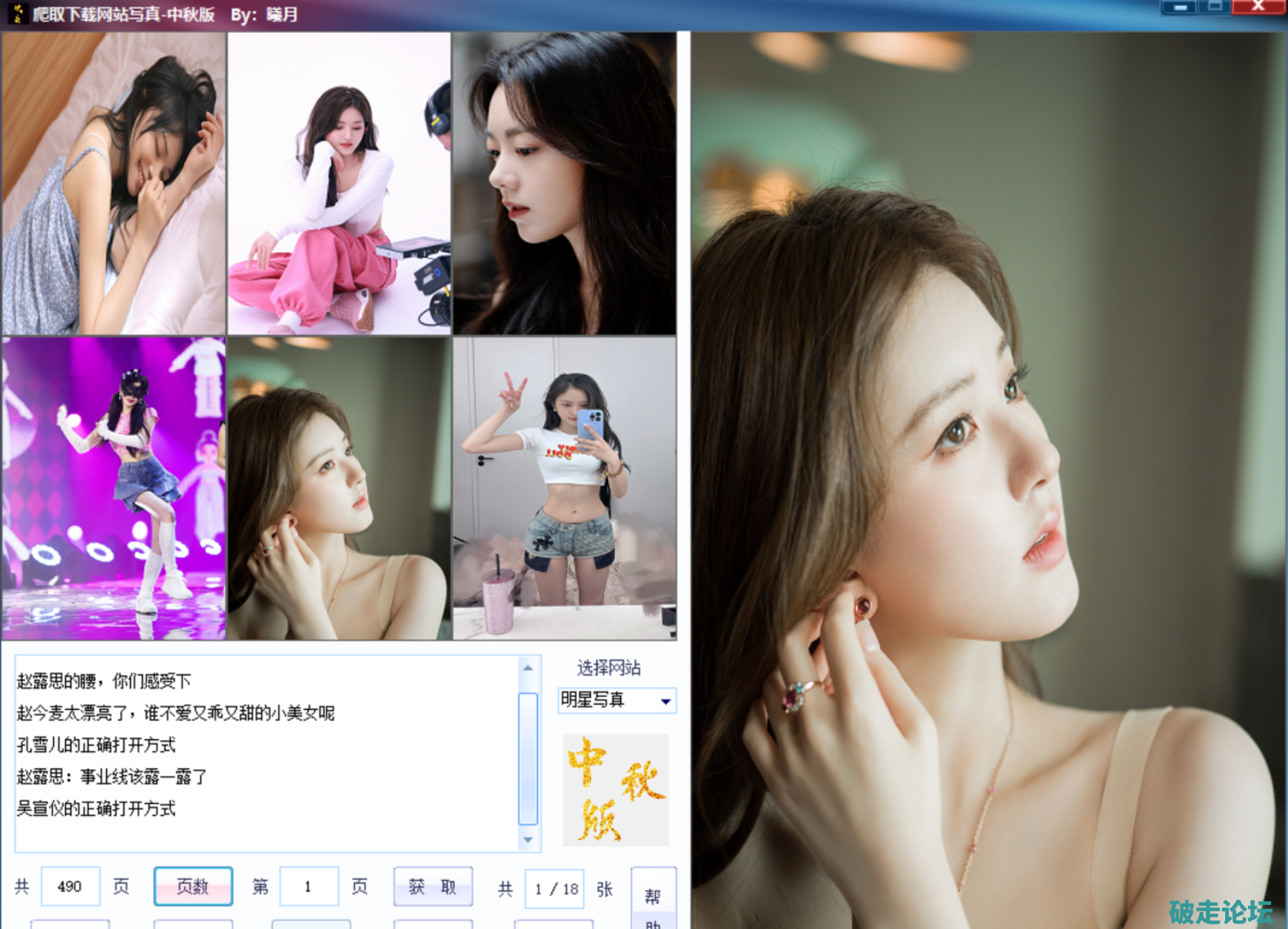
Task: Select list item 赵露思：事业线该露一露了
Action: click(x=112, y=777)
